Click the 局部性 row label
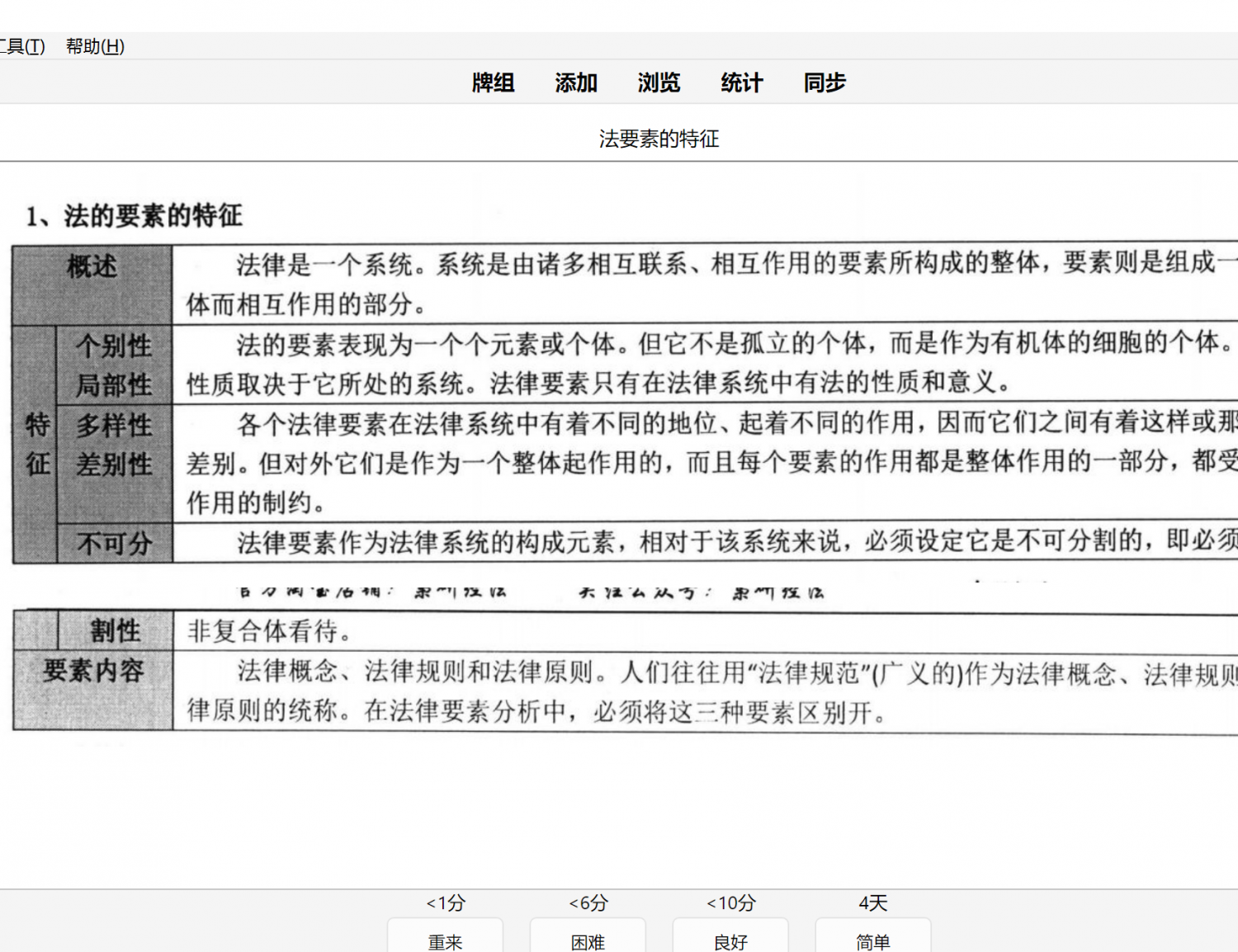The height and width of the screenshot is (952, 1238). tap(115, 385)
